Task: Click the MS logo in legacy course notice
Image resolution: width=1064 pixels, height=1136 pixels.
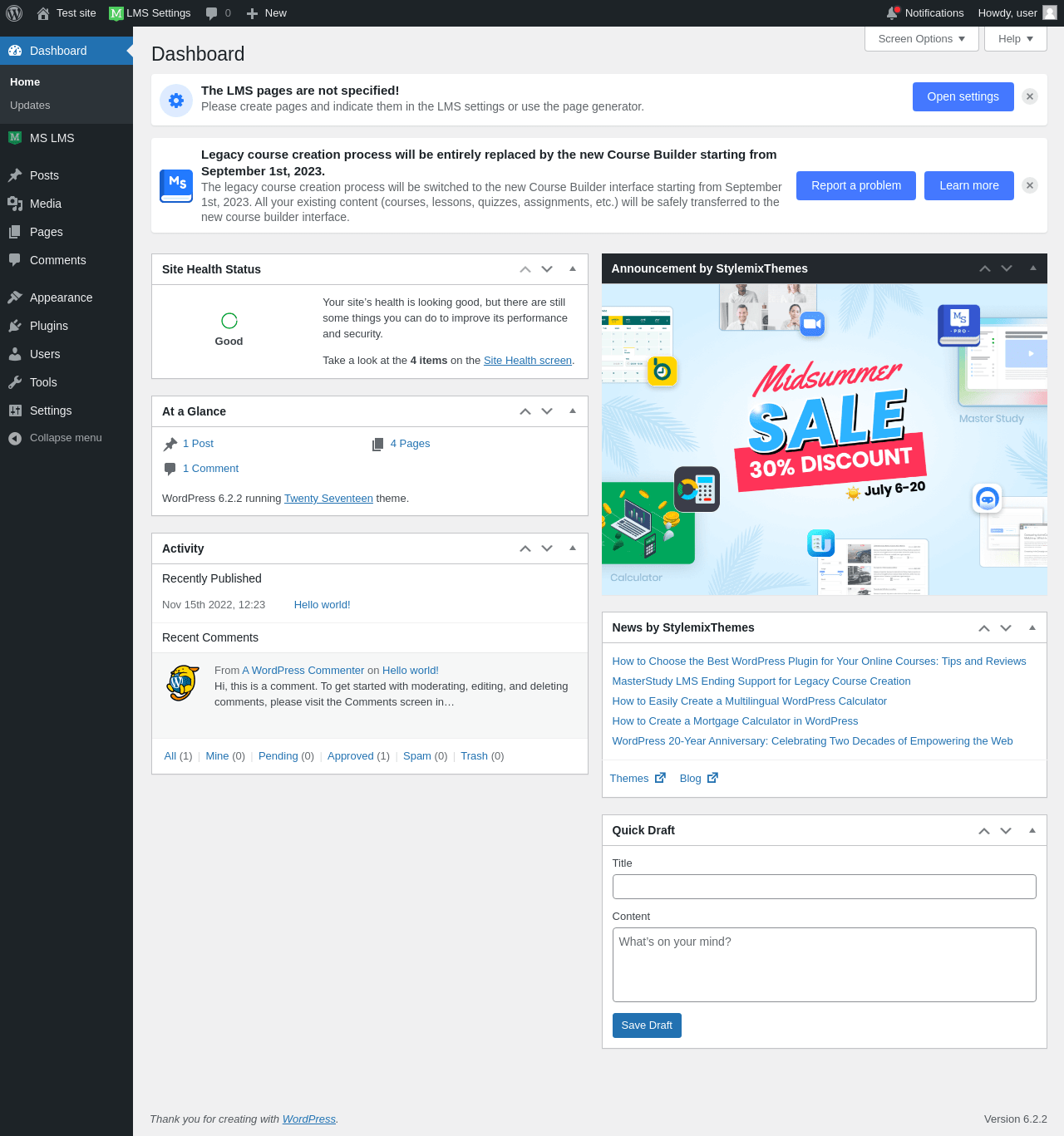Action: tap(176, 185)
